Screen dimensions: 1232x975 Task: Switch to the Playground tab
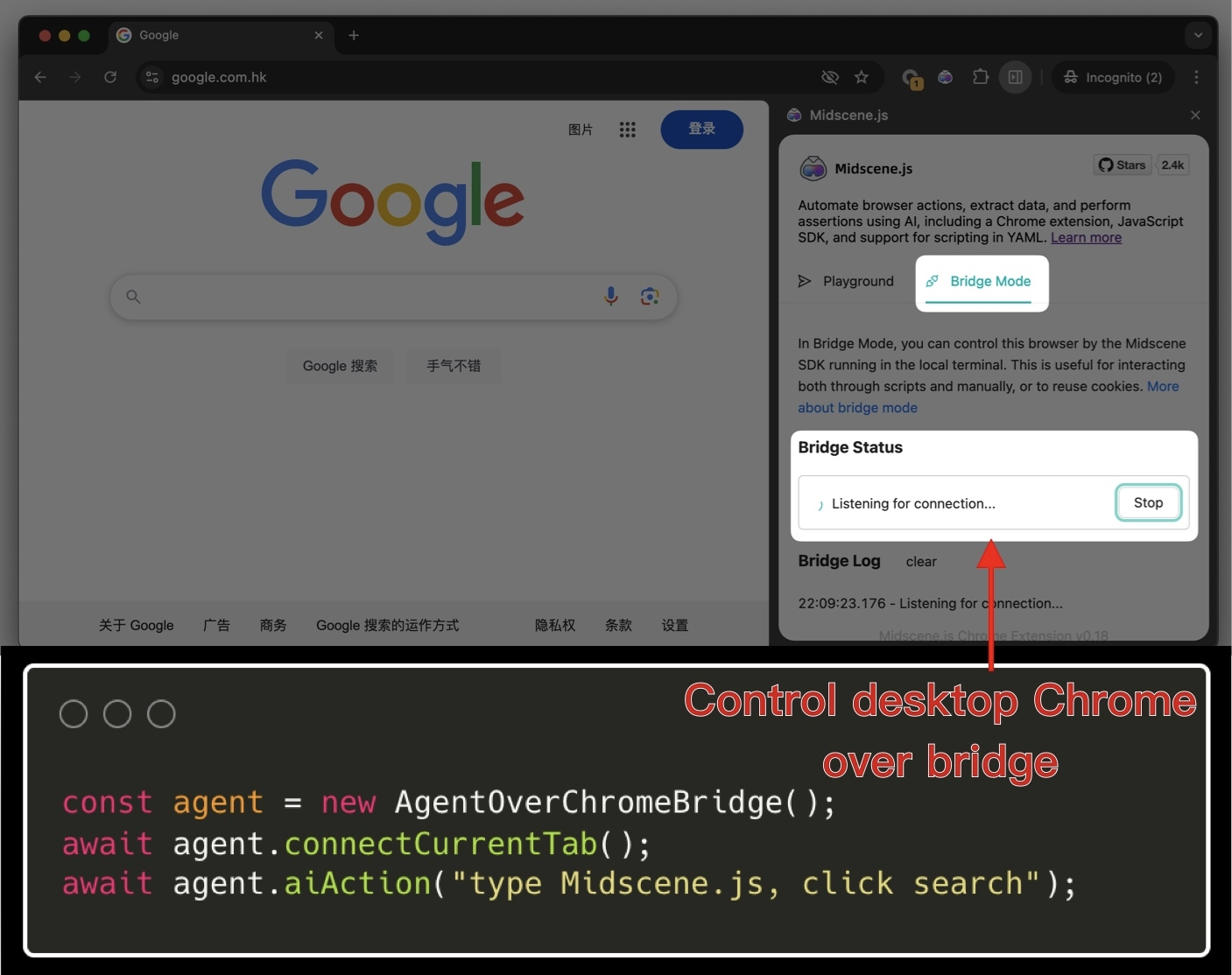(x=846, y=281)
